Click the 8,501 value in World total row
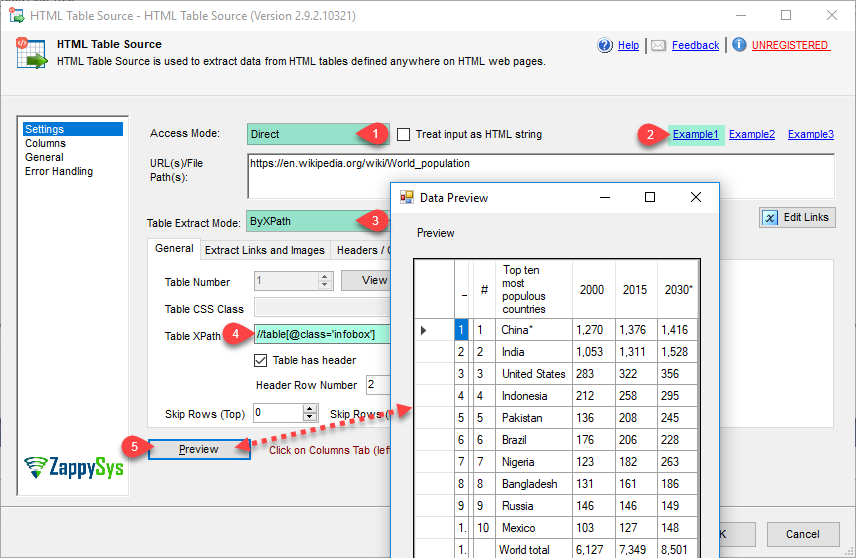 click(x=677, y=550)
